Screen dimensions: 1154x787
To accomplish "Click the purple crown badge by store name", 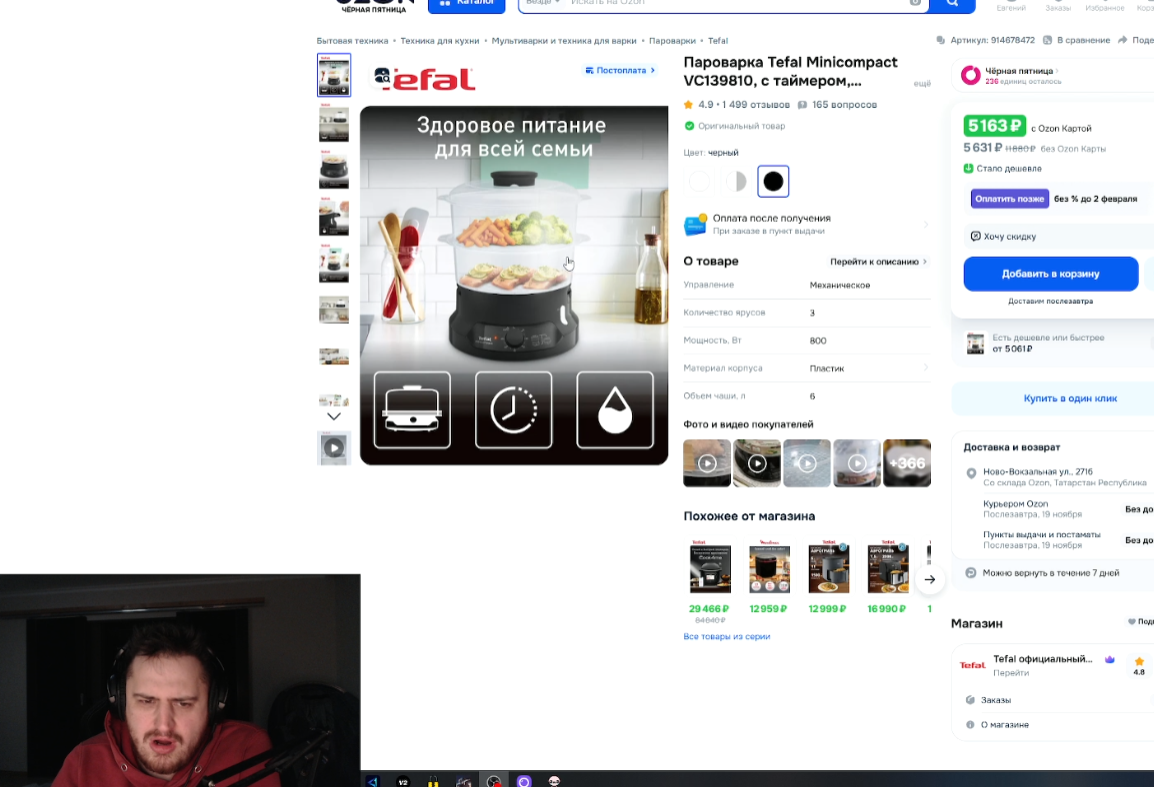I will point(1110,660).
